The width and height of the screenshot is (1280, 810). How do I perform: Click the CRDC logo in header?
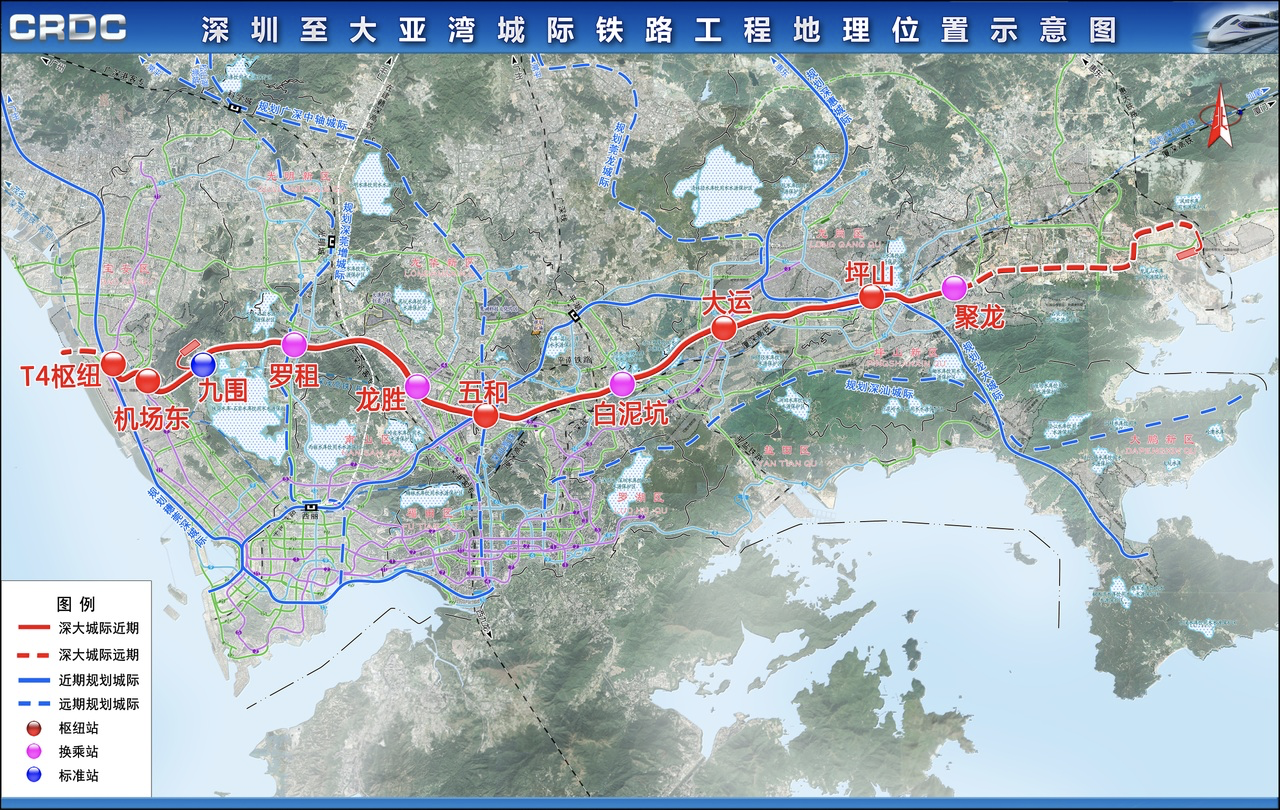click(x=68, y=28)
